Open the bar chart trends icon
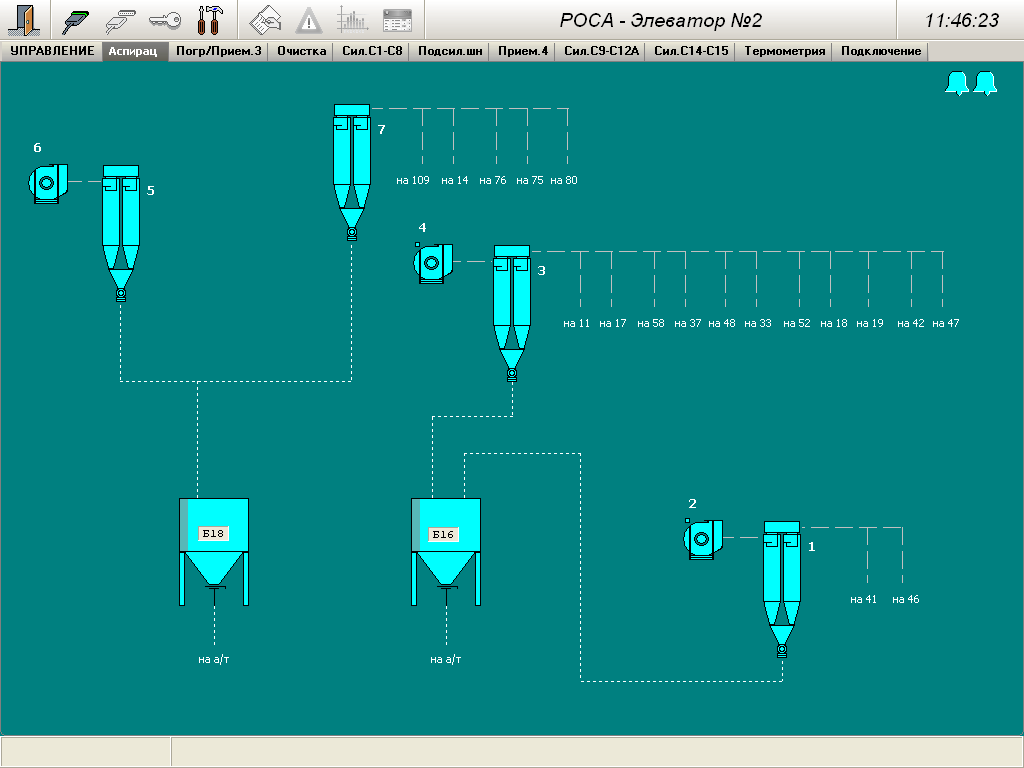Screen dimensions: 1024x768 [x=352, y=20]
